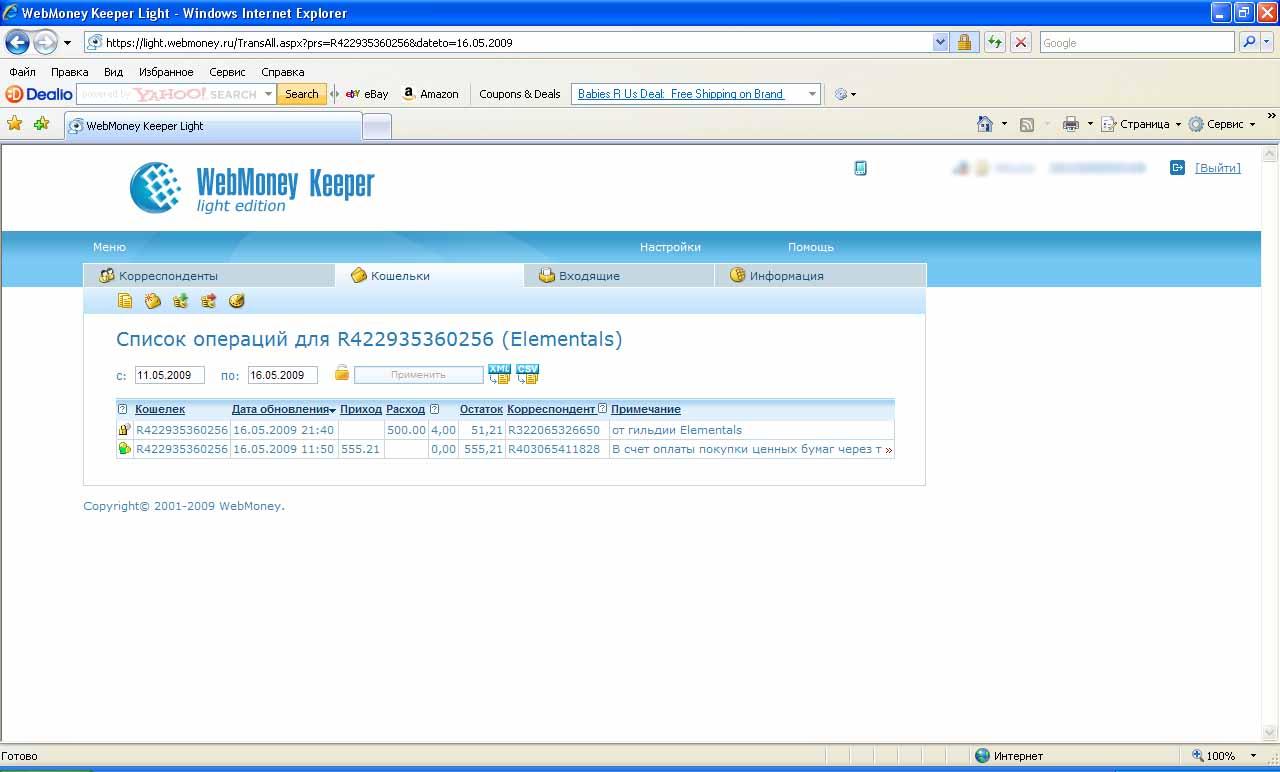
Task: Open the Файл menu
Action: coord(22,72)
